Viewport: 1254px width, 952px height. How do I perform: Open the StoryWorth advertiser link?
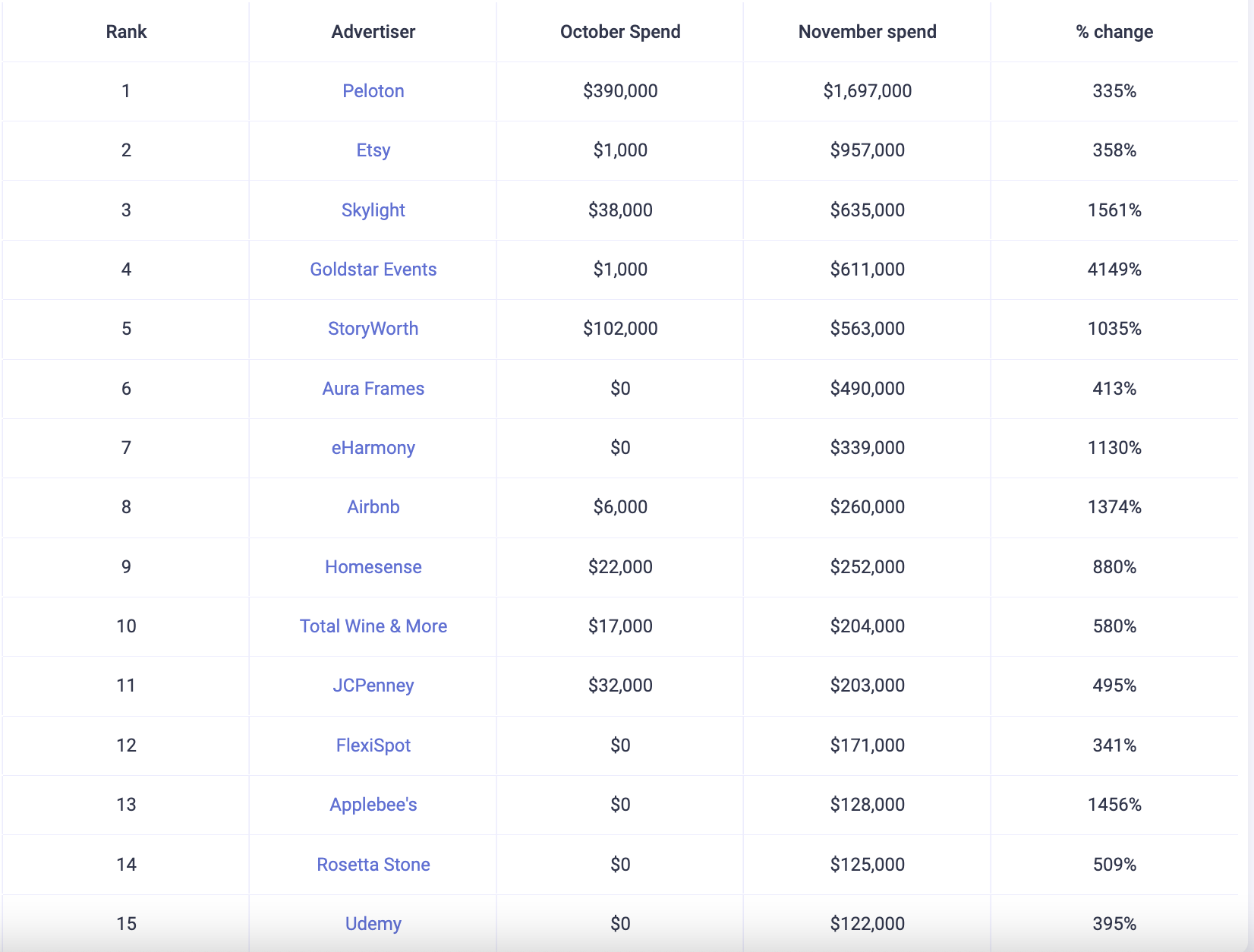[x=373, y=329]
